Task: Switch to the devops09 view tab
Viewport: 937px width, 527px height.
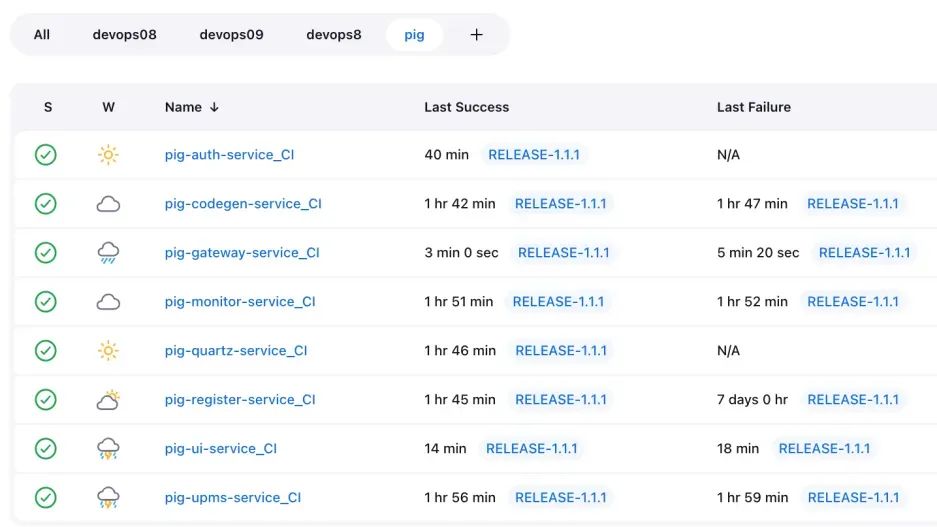Action: coord(231,35)
